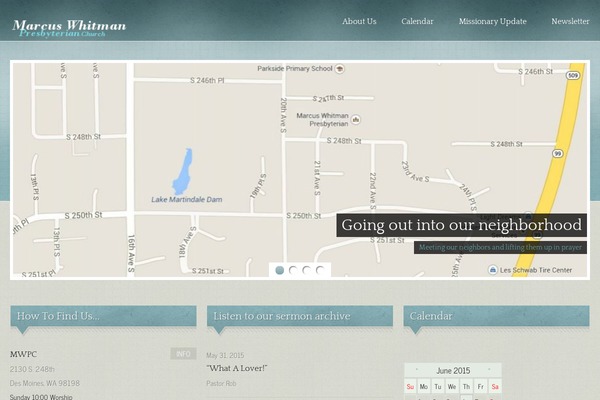The image size is (600, 400).
Task: Go to previous month in calendar
Action: pyautogui.click(x=416, y=369)
